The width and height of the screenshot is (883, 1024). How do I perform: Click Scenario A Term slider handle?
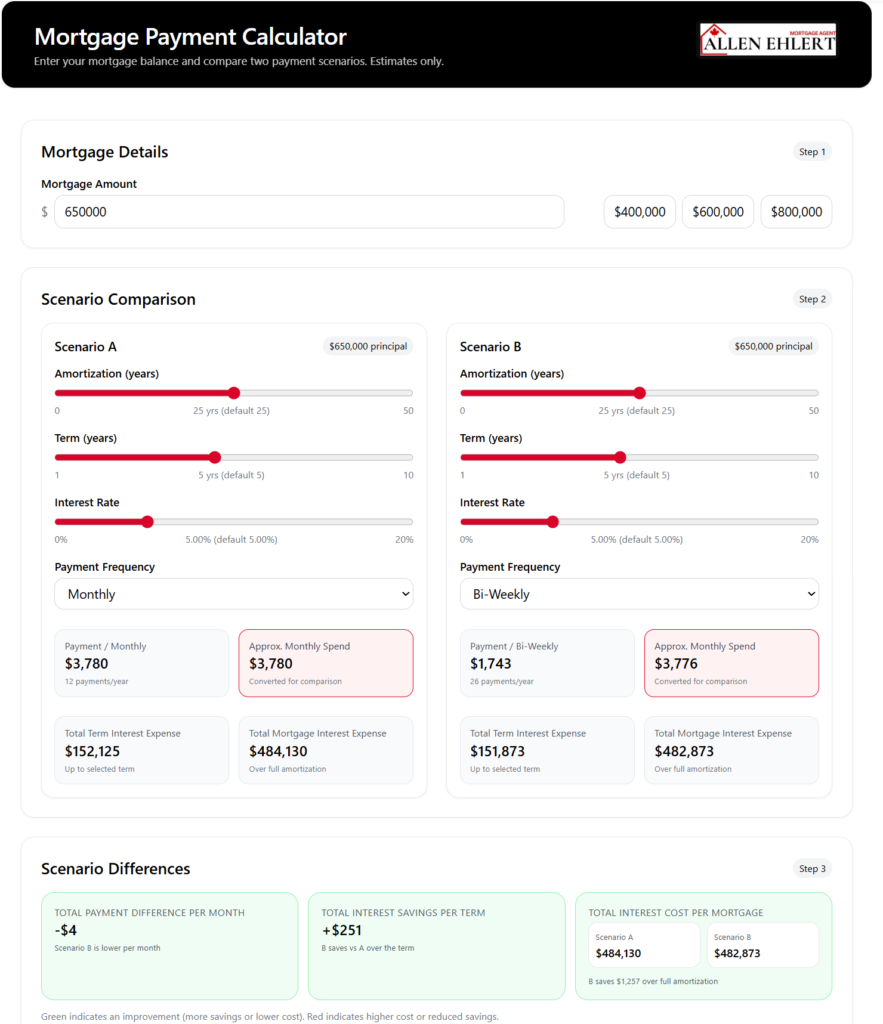coord(214,457)
